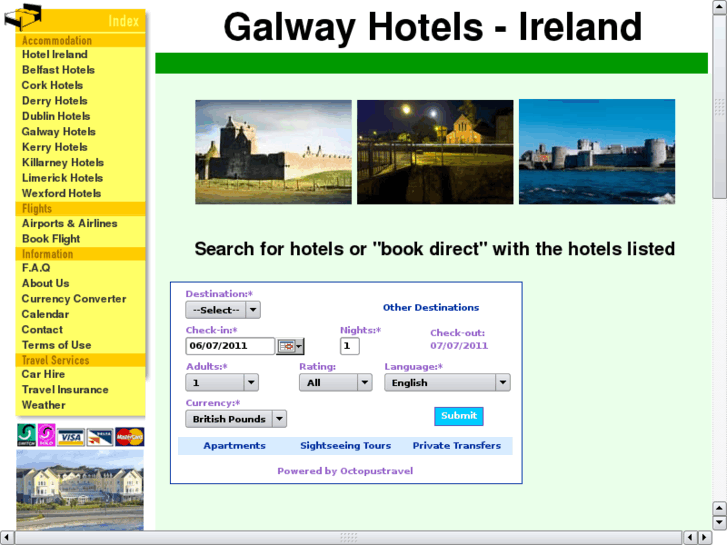Click the dark castle photo thumbnail
The image size is (727, 545).
(273, 152)
